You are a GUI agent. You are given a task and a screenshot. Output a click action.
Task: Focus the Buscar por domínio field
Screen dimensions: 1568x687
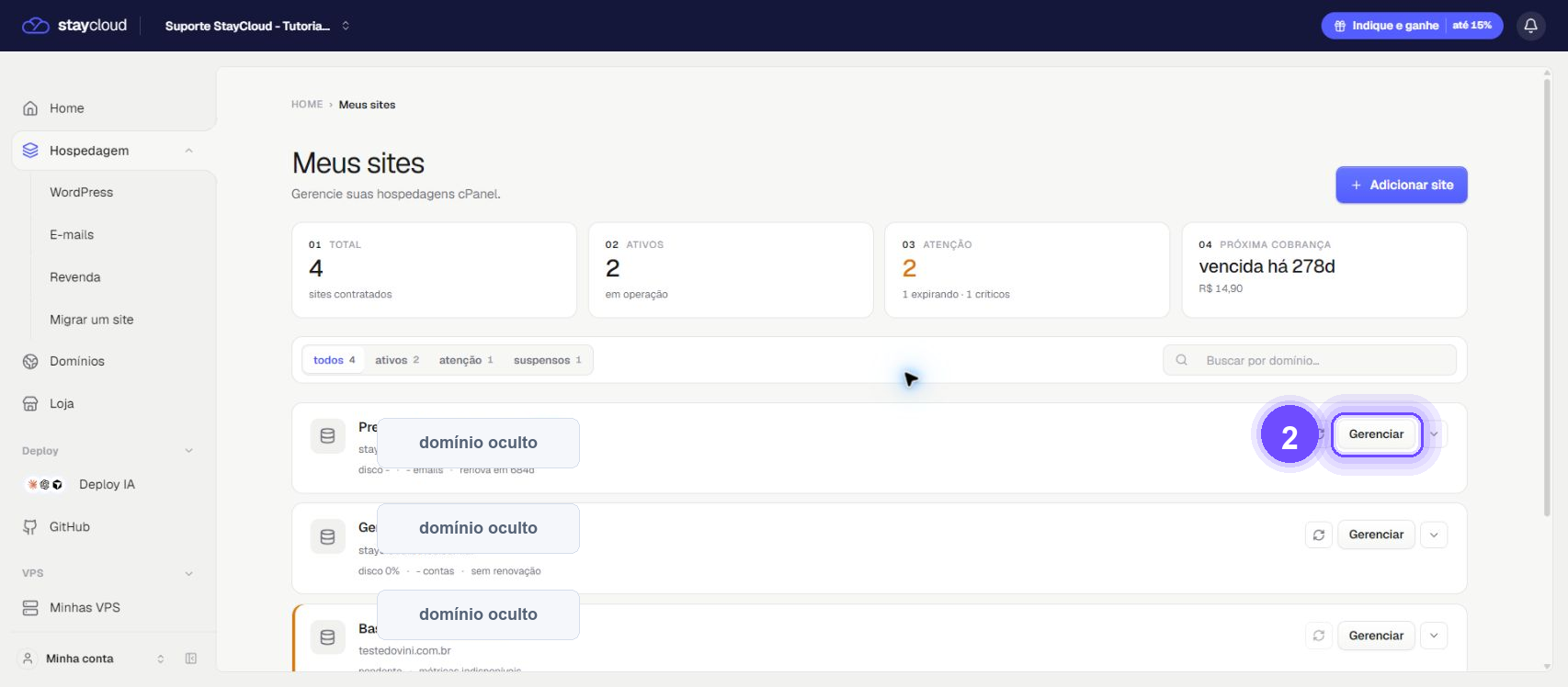1310,360
